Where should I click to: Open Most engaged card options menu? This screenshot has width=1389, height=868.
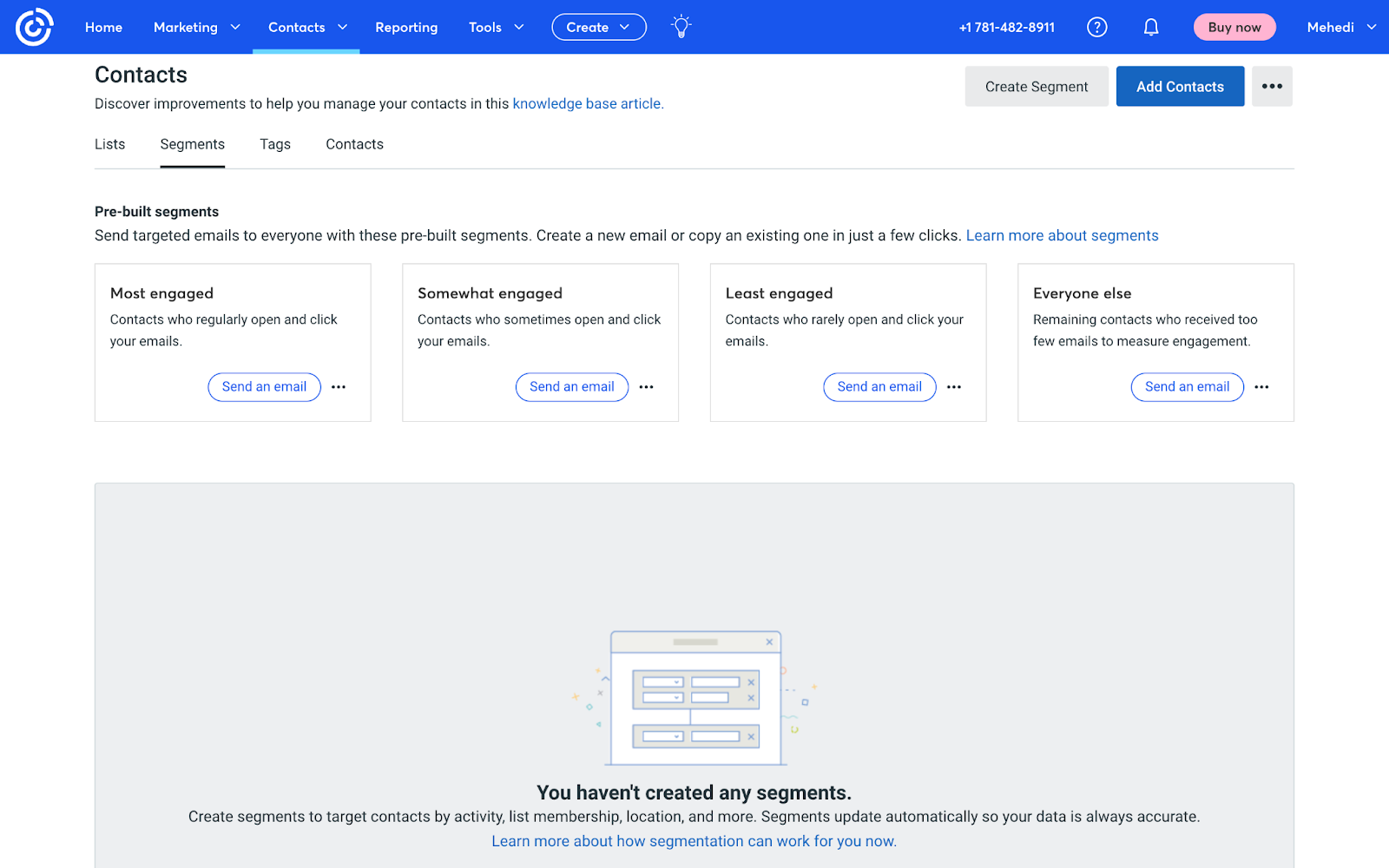339,387
